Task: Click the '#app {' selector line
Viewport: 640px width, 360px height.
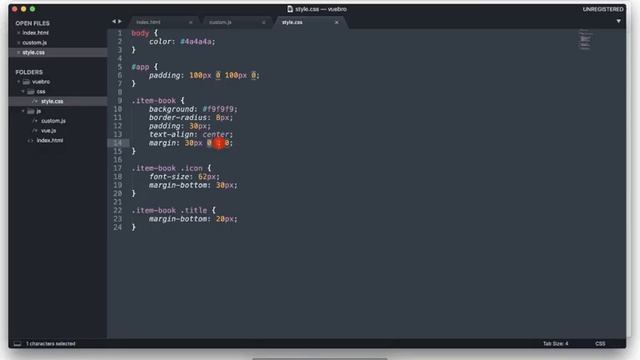Action: click(144, 67)
